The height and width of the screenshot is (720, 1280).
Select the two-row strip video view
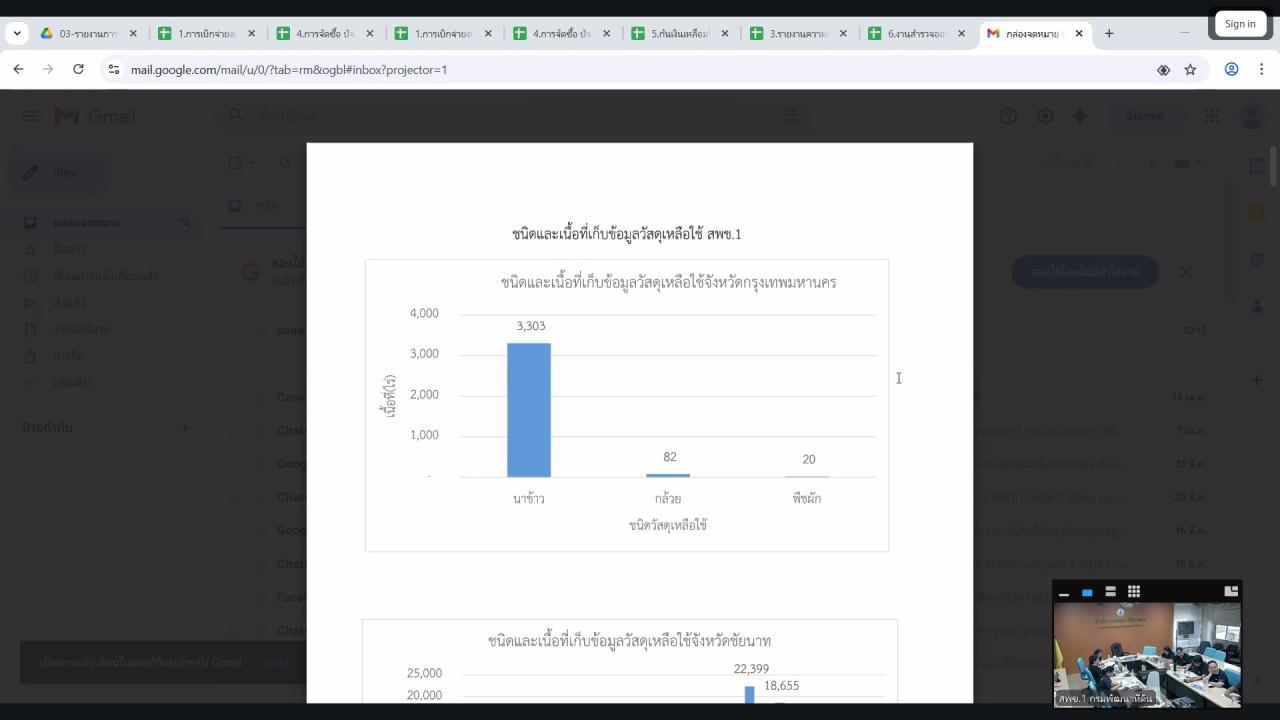click(1110, 592)
